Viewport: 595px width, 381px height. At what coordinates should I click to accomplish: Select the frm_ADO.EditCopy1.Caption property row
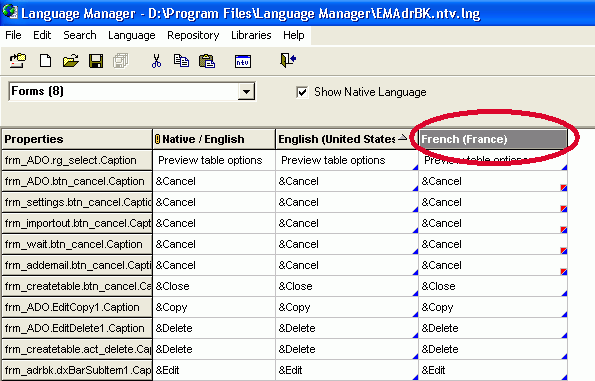77,307
